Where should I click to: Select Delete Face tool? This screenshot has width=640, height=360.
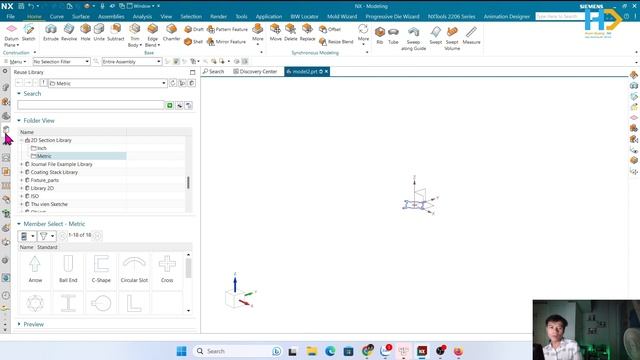(291, 33)
